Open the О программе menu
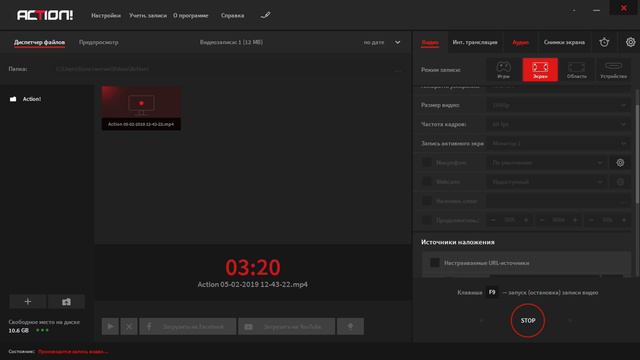640x360 pixels. tap(191, 16)
